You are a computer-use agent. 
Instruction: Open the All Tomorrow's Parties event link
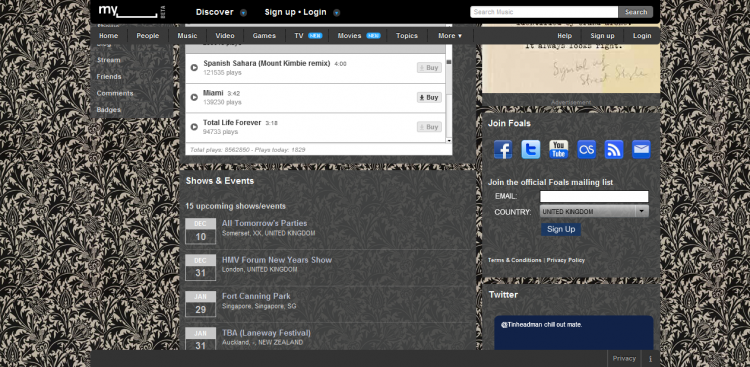(x=265, y=223)
